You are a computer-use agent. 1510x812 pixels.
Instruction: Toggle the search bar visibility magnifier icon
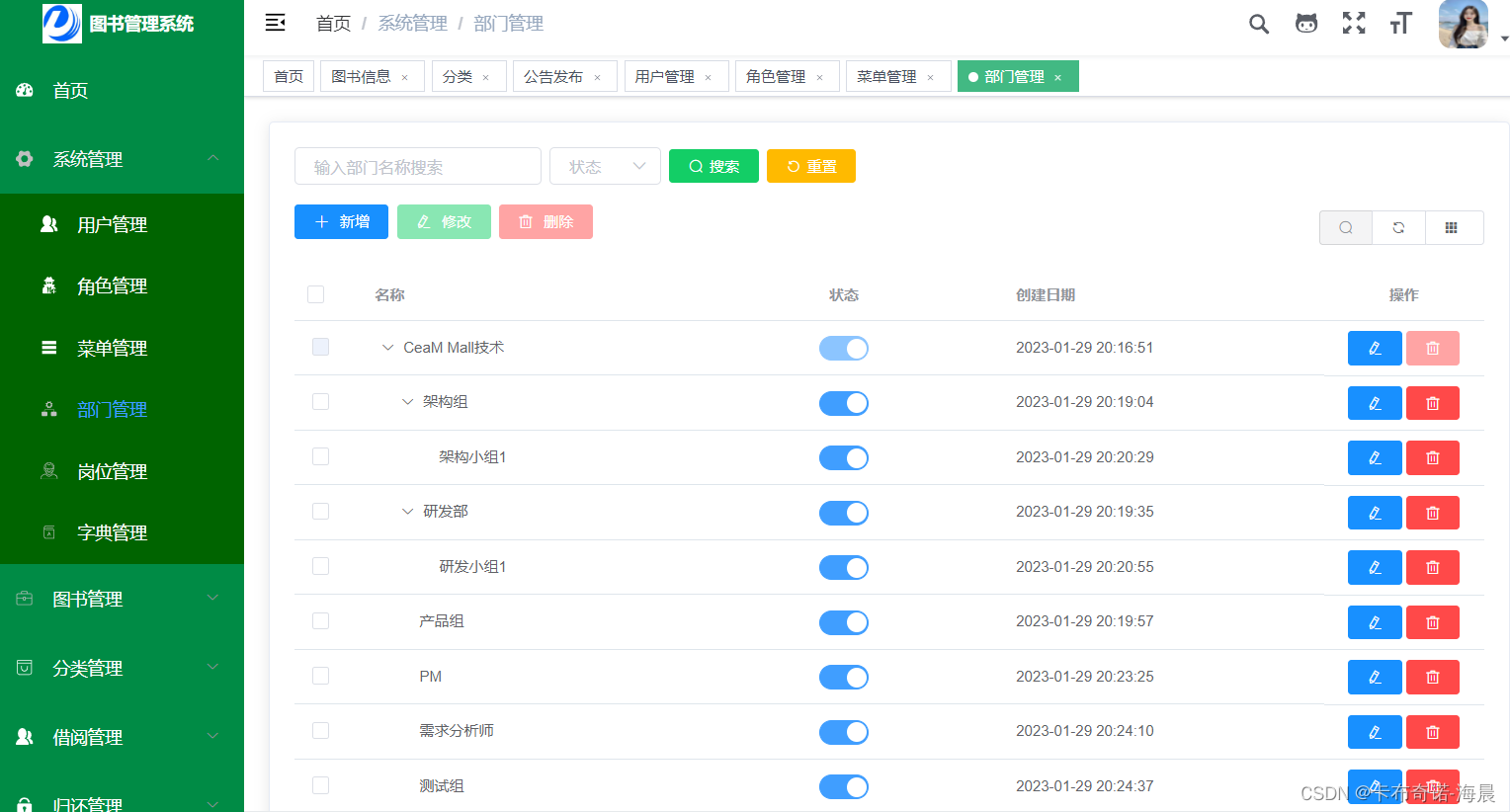(x=1345, y=227)
